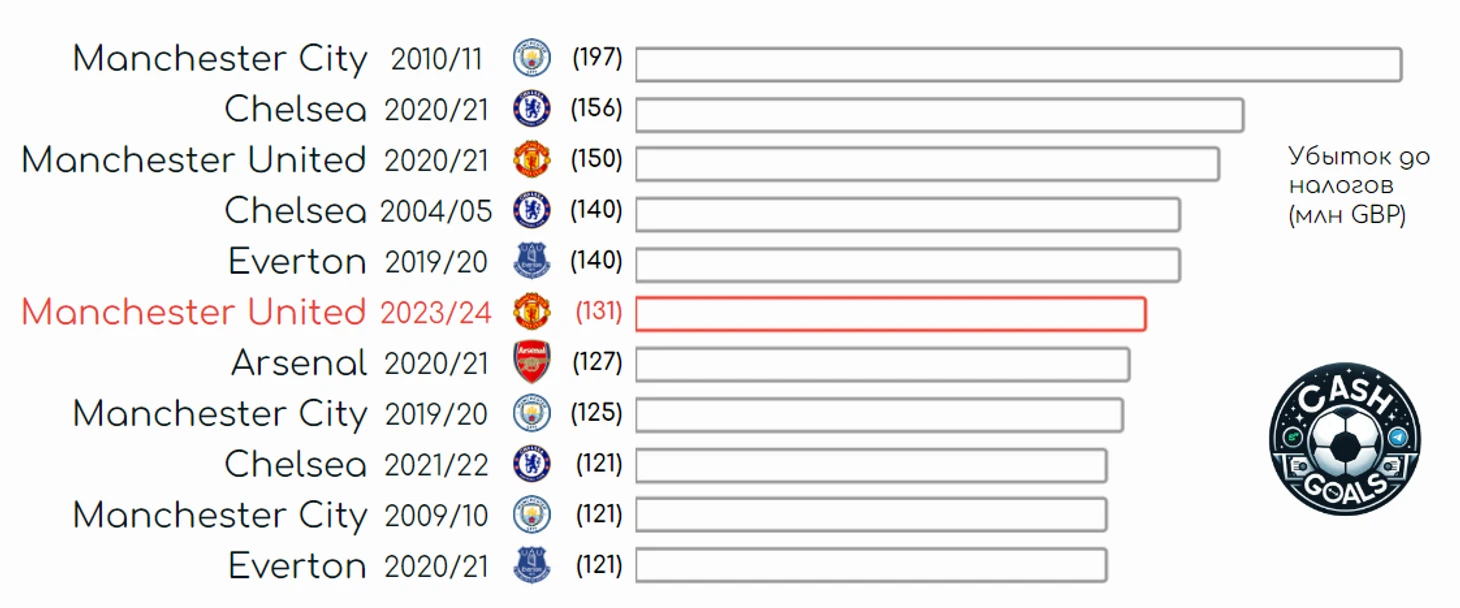Click the red (131) loss value

tap(598, 312)
